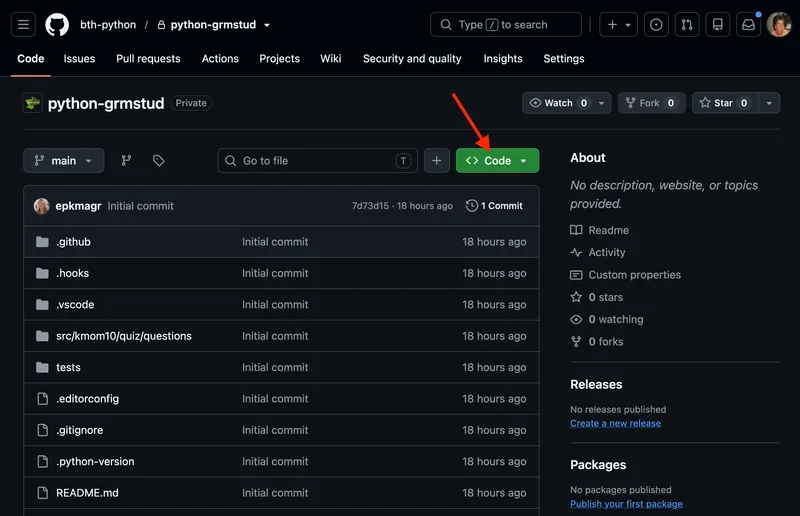Screen dimensions: 800x516
Task: Open repositories icon in top header
Action: 717,24
